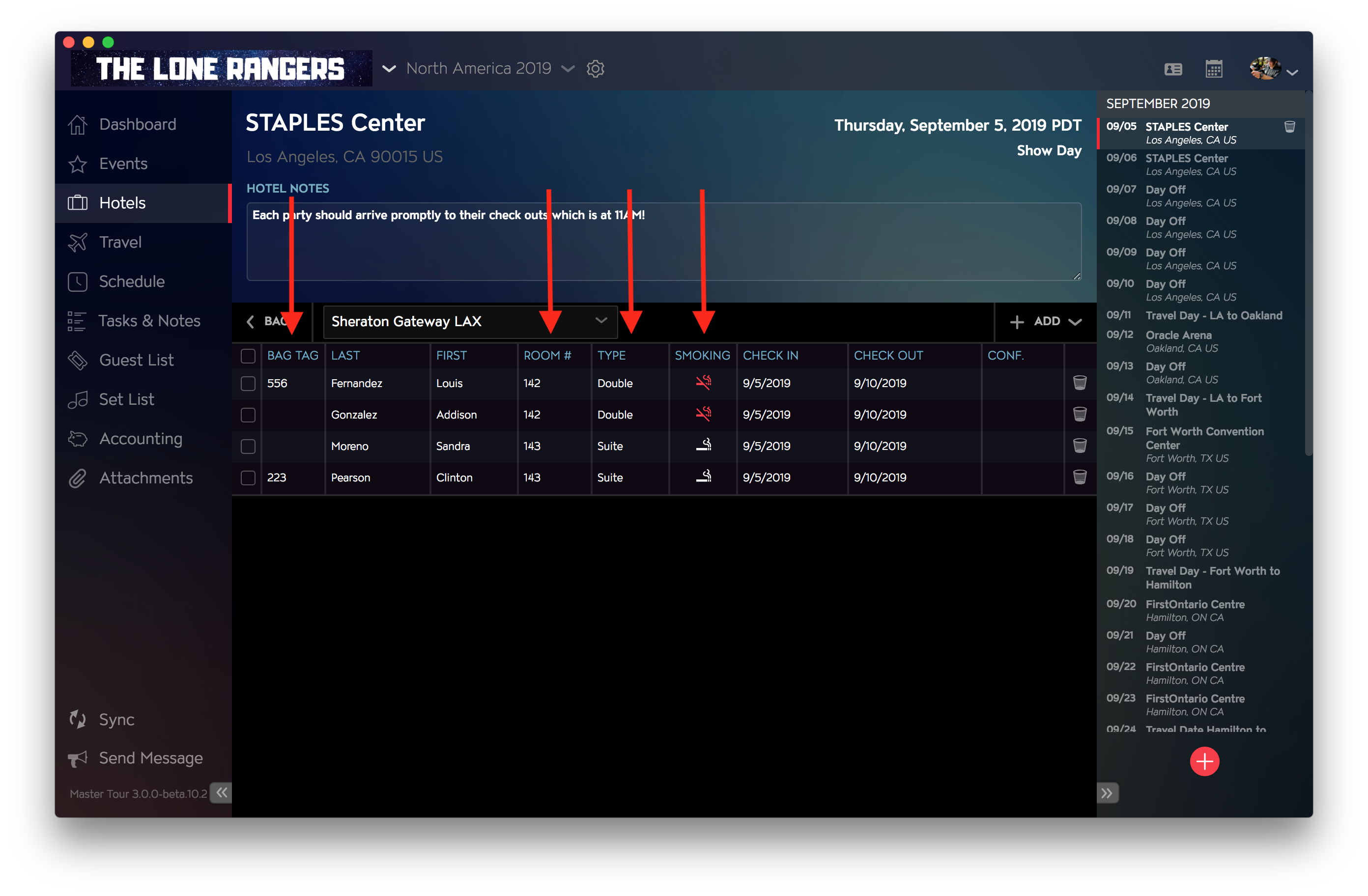Toggle non-smoking icon for Fernandez

pyautogui.click(x=703, y=382)
